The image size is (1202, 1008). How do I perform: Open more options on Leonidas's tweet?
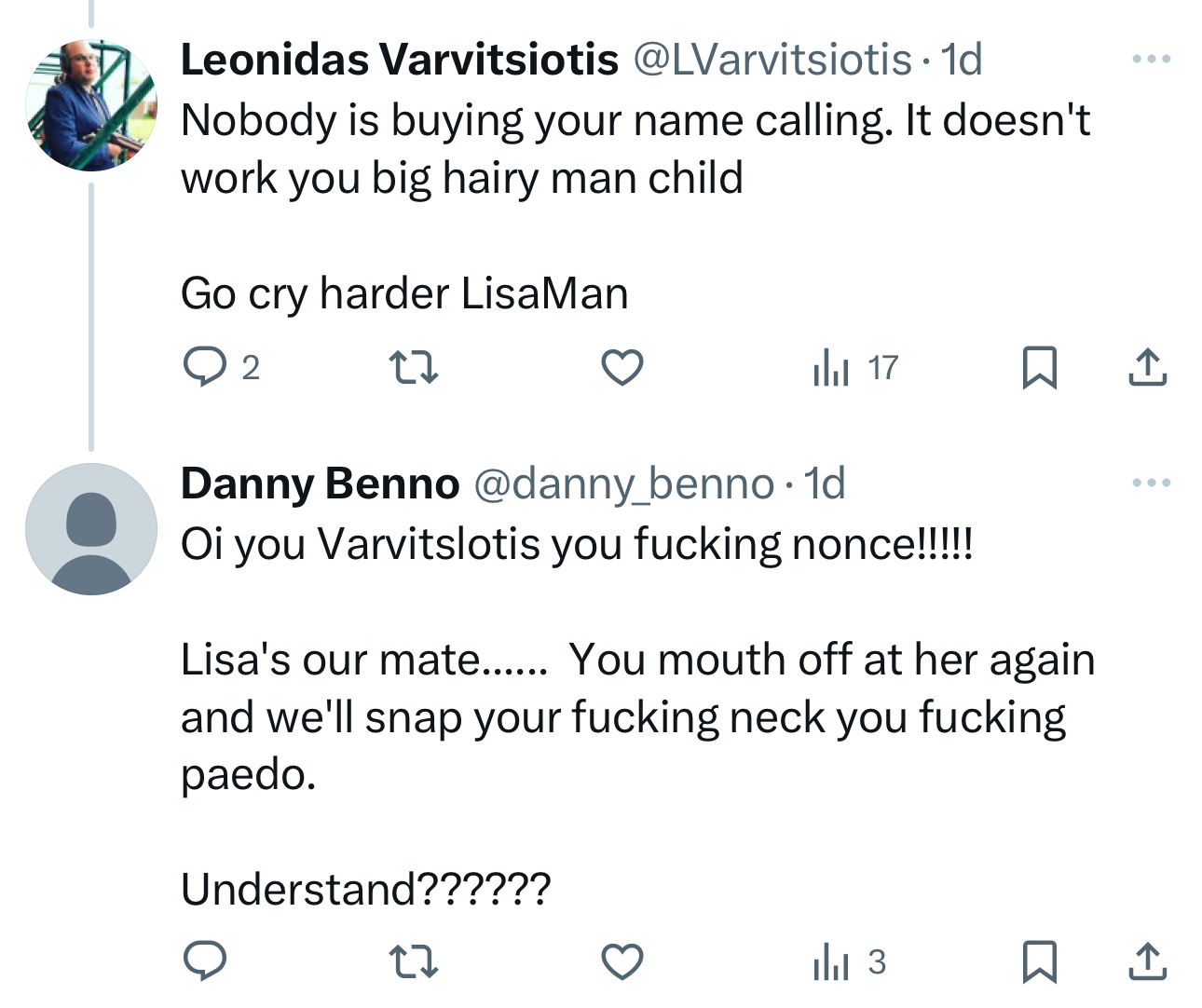[x=1151, y=60]
